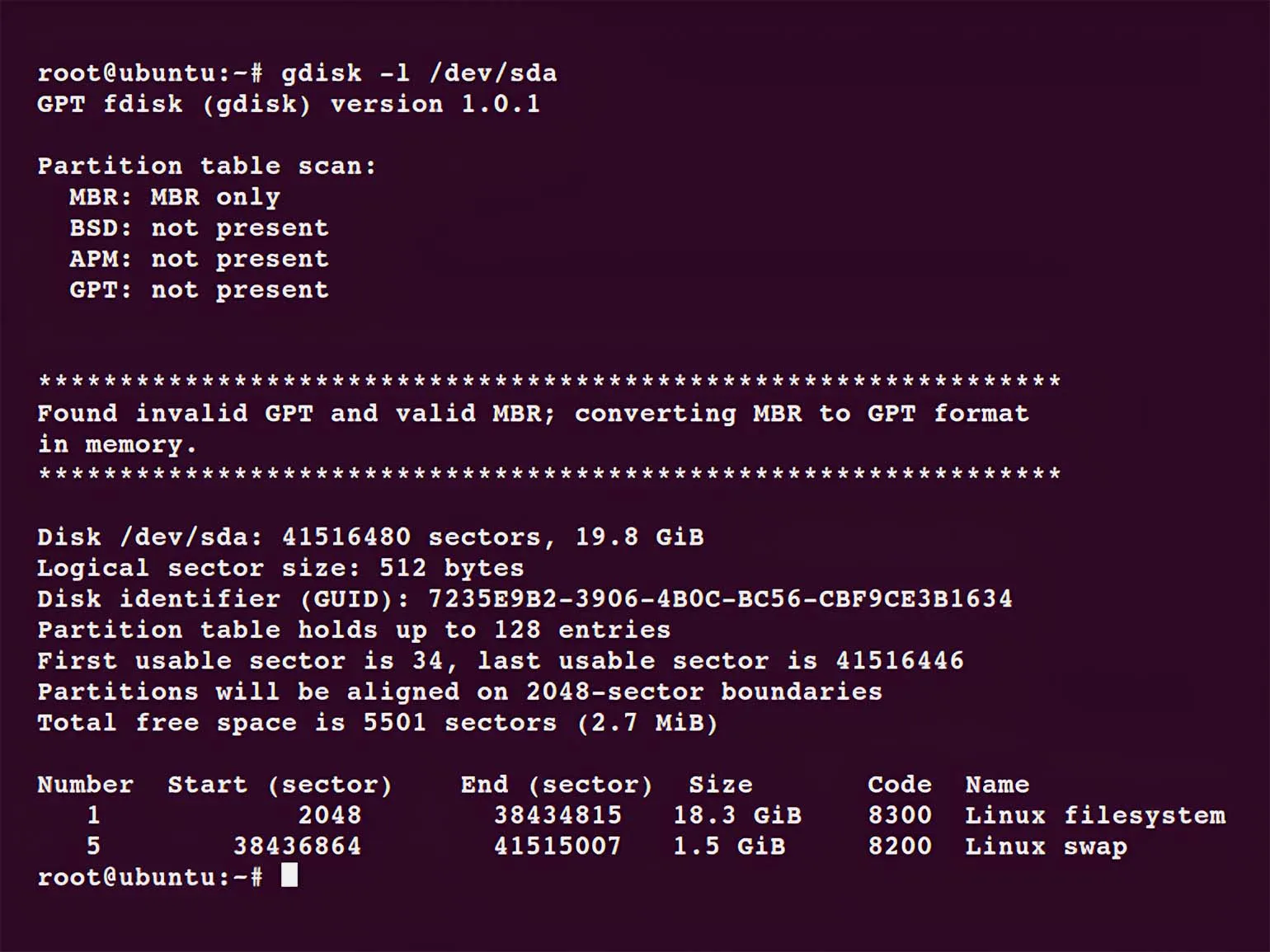Click the last usable sector value 41516446
This screenshot has height=952, width=1270.
coord(899,661)
